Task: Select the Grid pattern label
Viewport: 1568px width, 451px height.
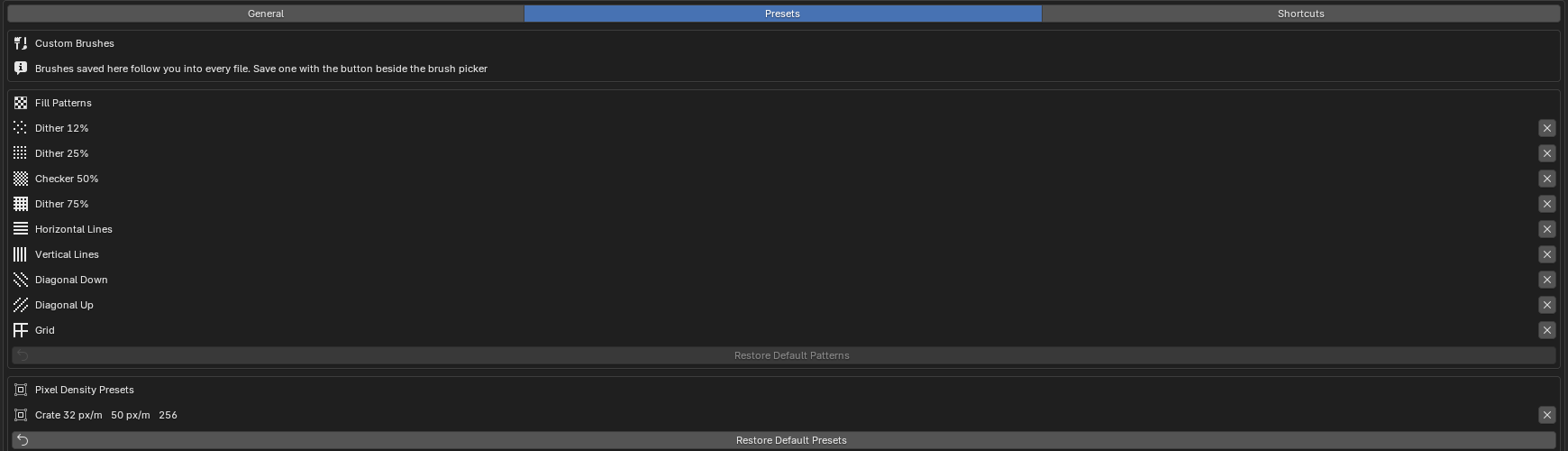Action: click(45, 330)
